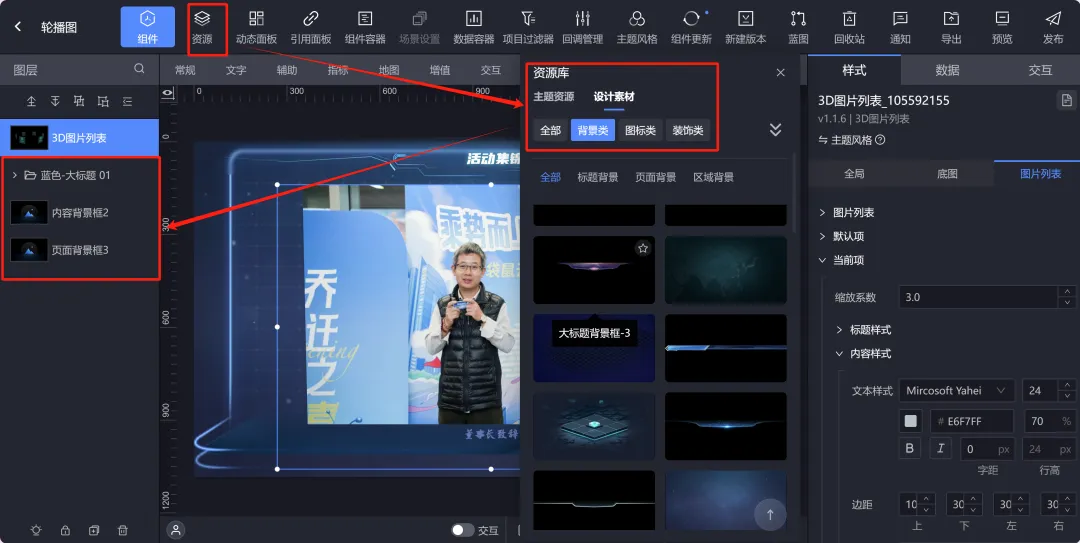Viewport: 1080px width, 543px height.
Task: Click the bring-to-top layer icon
Action: [31, 101]
